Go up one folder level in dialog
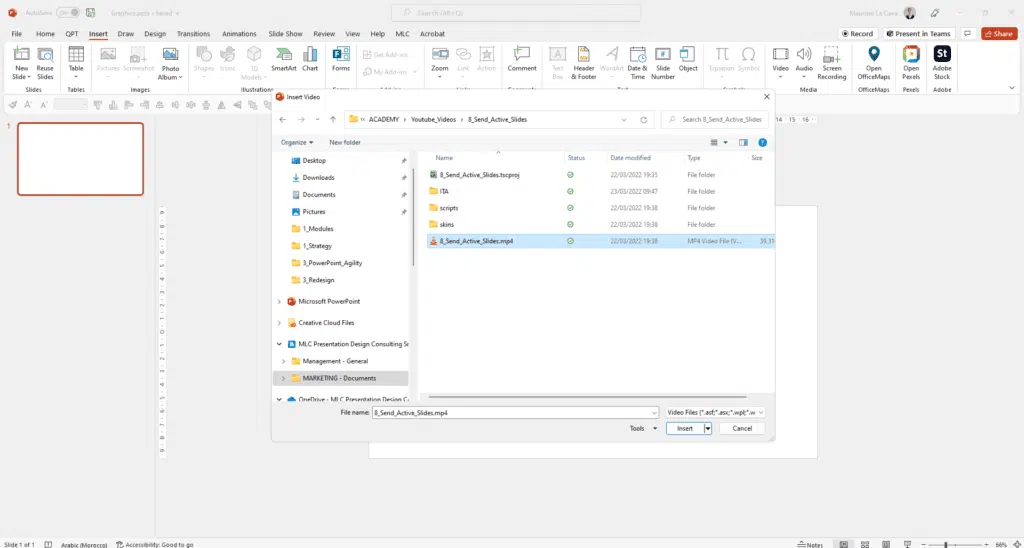 [x=332, y=119]
